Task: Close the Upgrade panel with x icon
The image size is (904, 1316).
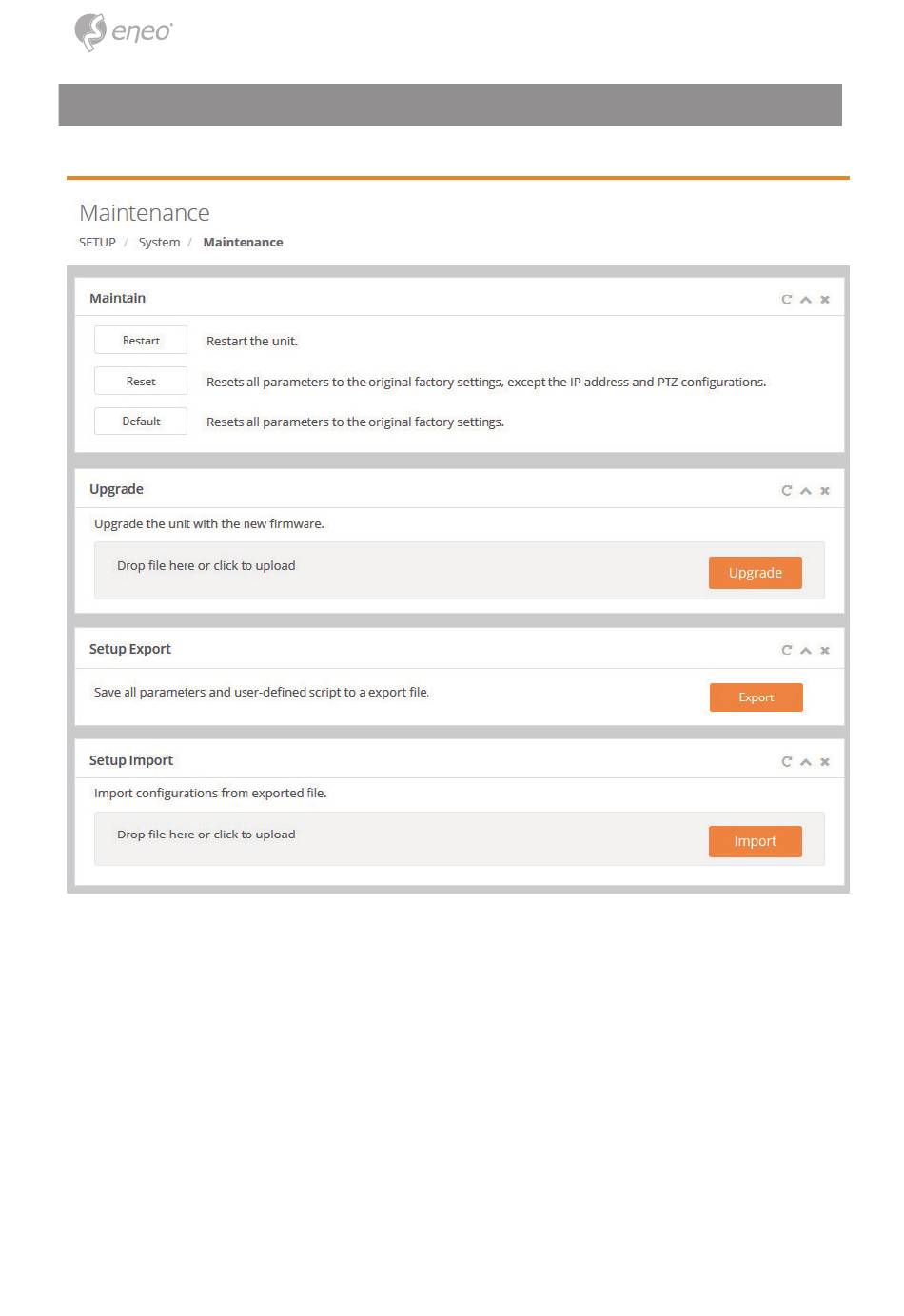Action: click(825, 491)
